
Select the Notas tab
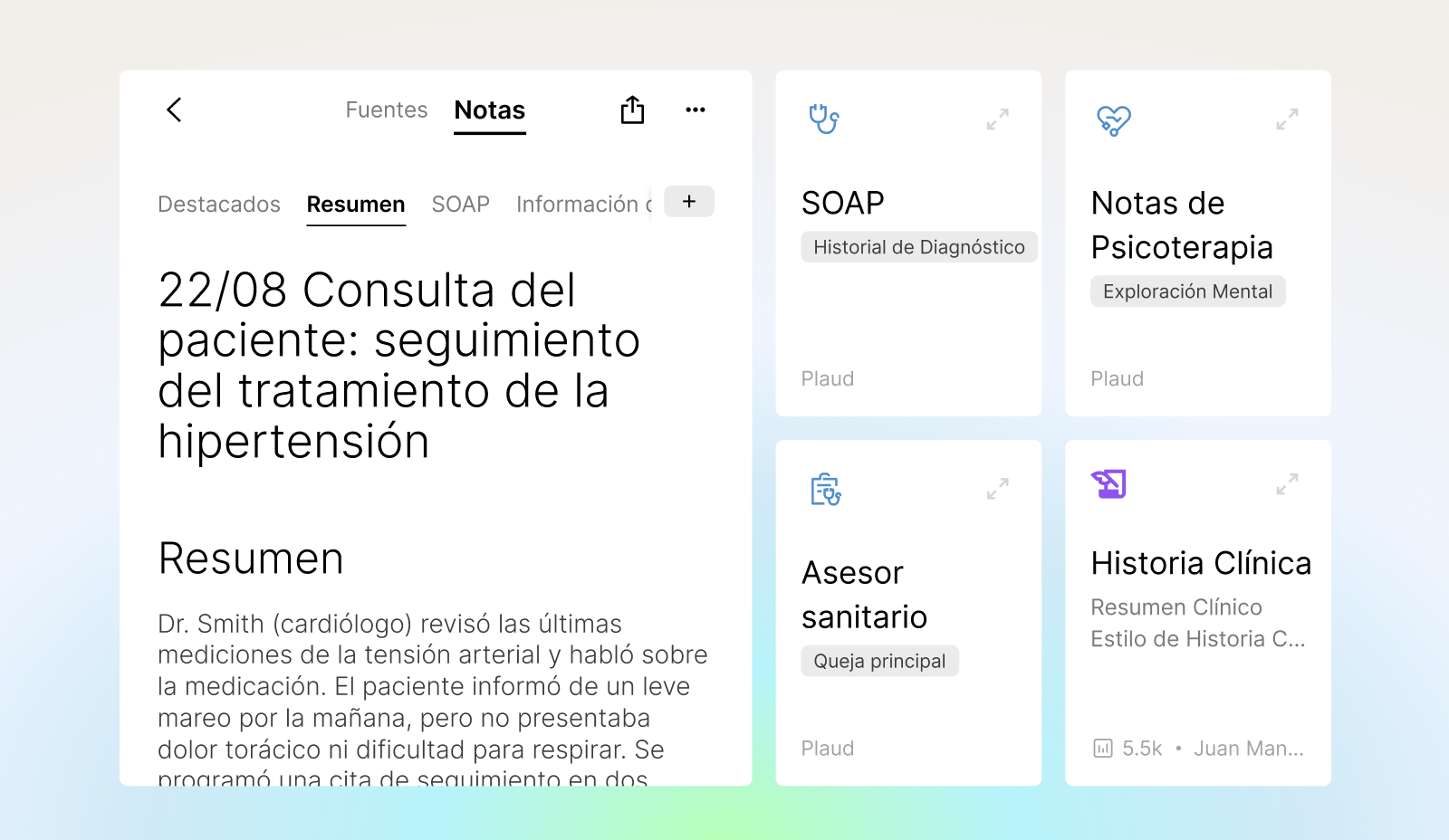489,110
